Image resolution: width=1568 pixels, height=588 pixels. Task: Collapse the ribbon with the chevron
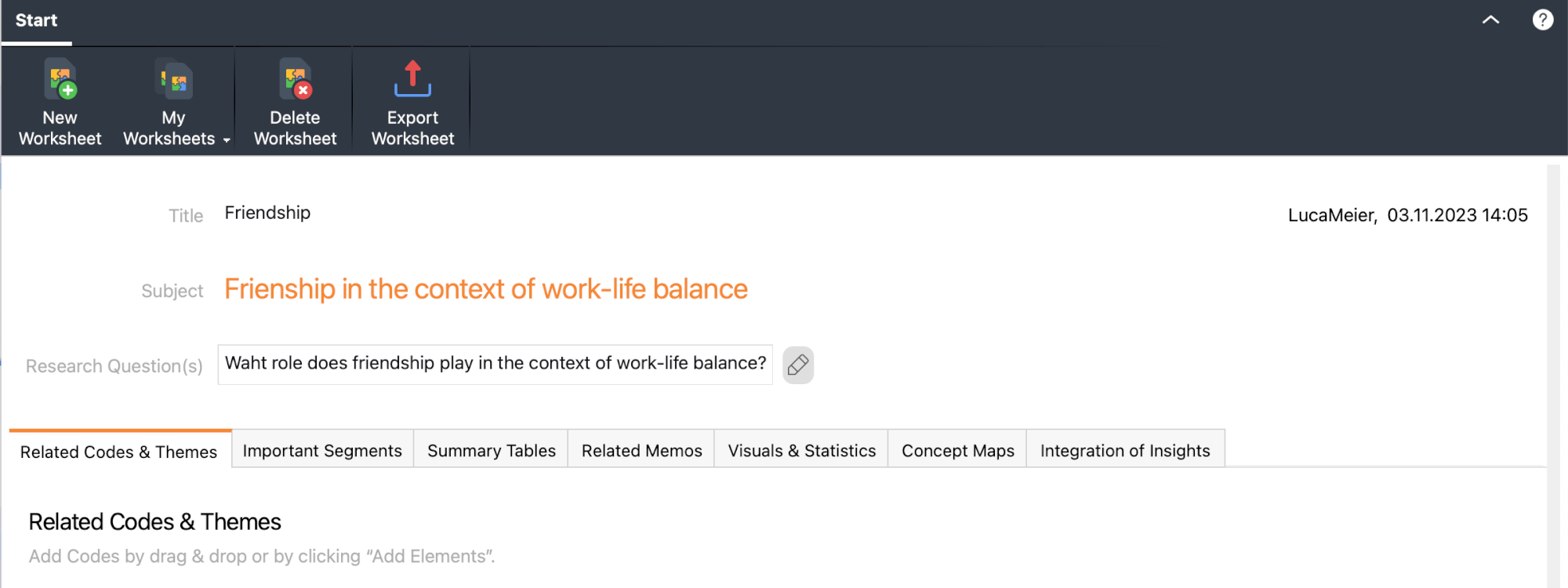(x=1490, y=20)
